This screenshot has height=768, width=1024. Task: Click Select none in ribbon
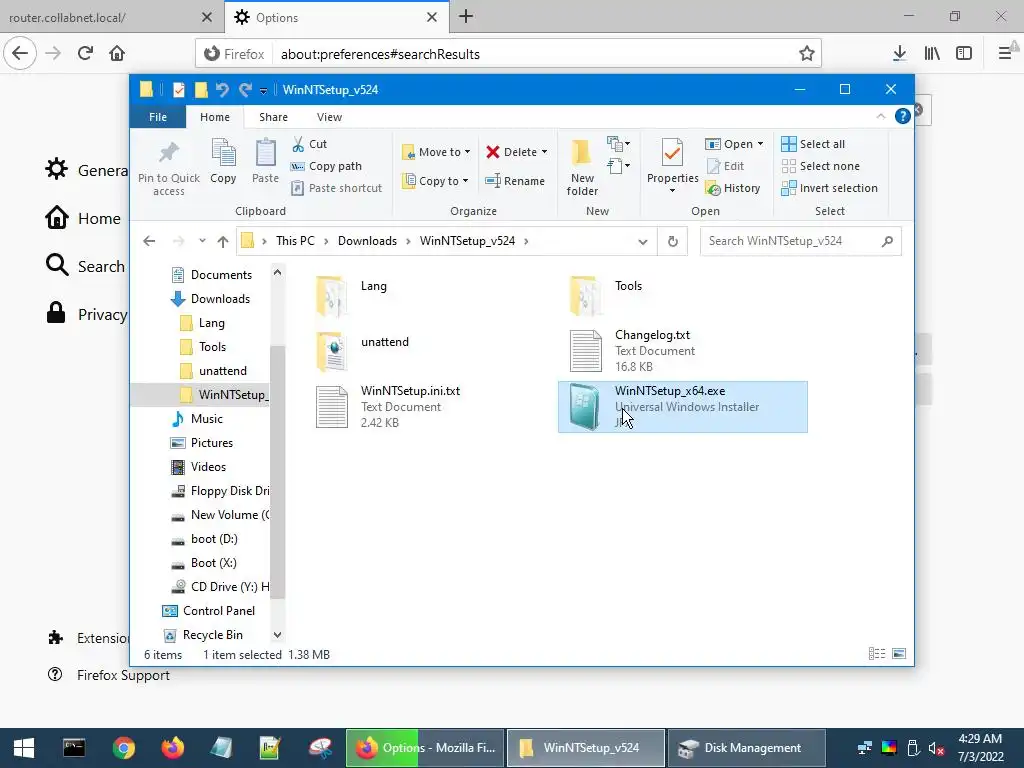[821, 166]
